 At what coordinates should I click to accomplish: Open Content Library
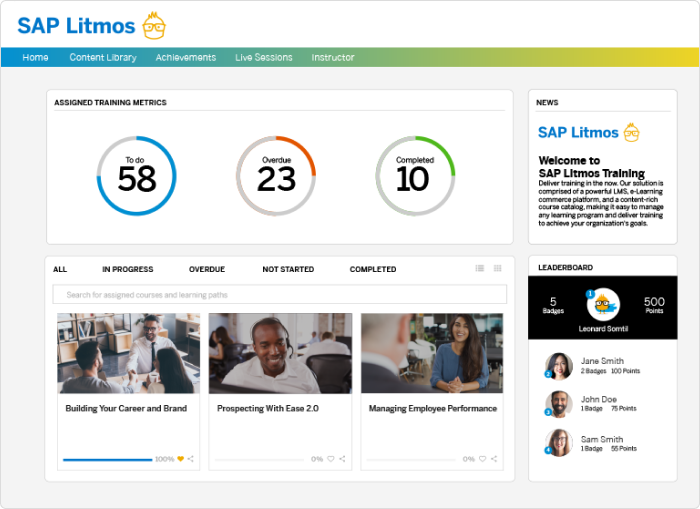[103, 57]
